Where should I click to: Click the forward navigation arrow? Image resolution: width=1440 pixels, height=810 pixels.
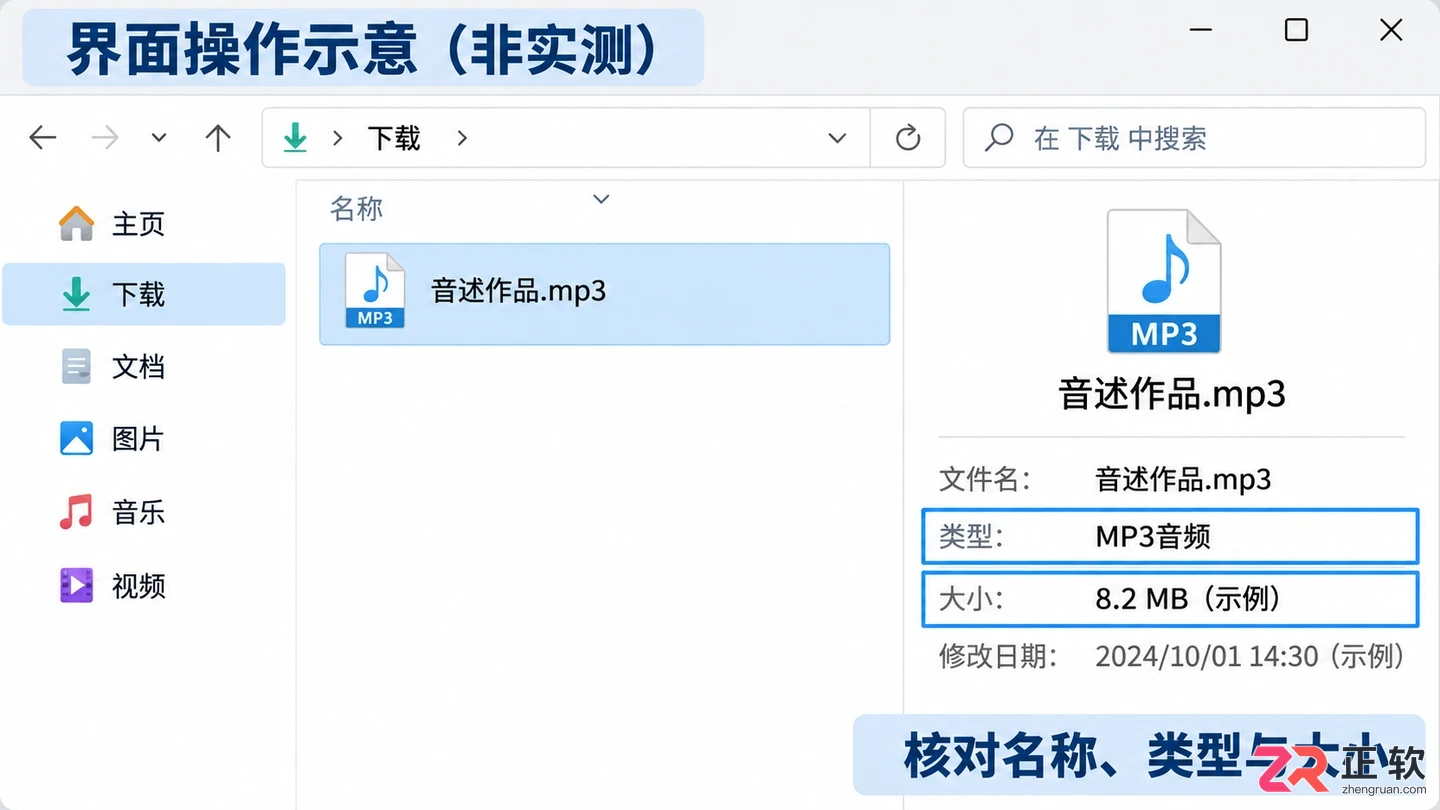tap(105, 138)
